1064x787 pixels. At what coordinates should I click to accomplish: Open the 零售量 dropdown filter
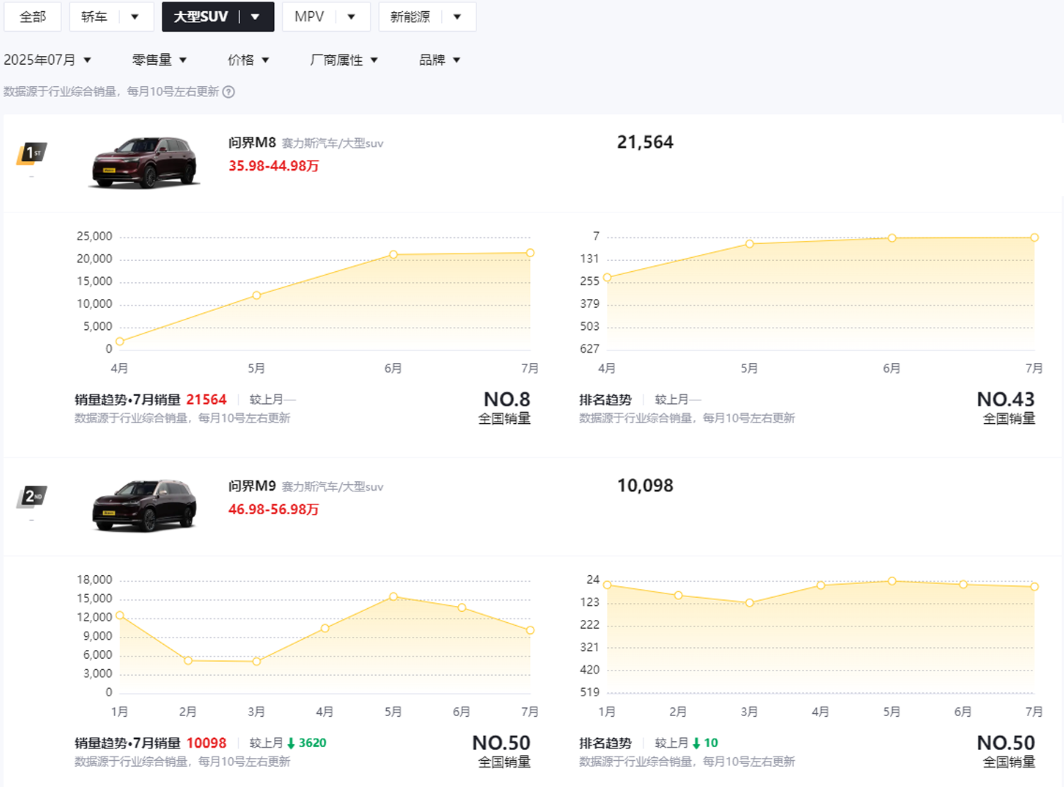click(159, 60)
